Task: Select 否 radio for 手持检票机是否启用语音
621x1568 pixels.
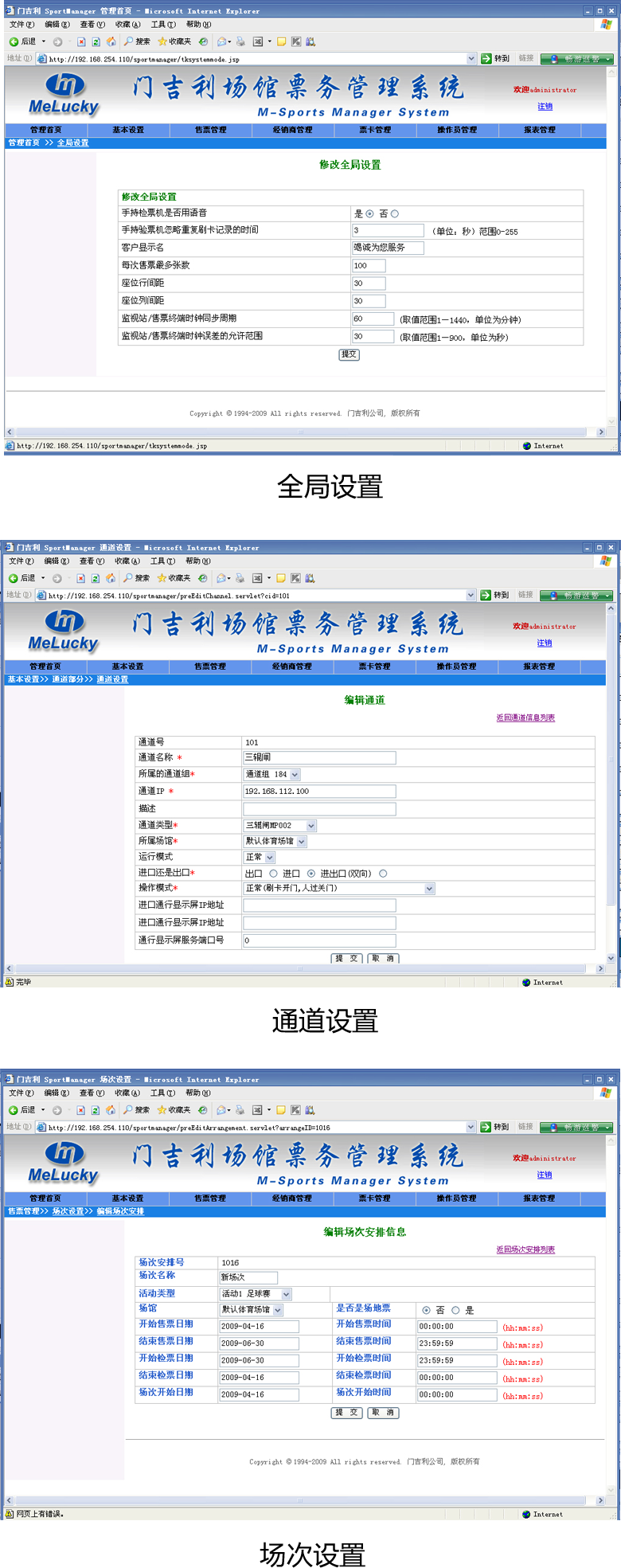Action: pos(395,213)
